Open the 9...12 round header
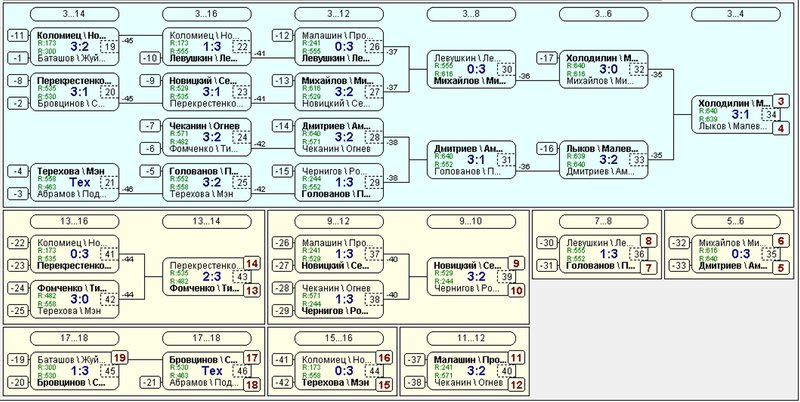 [339, 221]
